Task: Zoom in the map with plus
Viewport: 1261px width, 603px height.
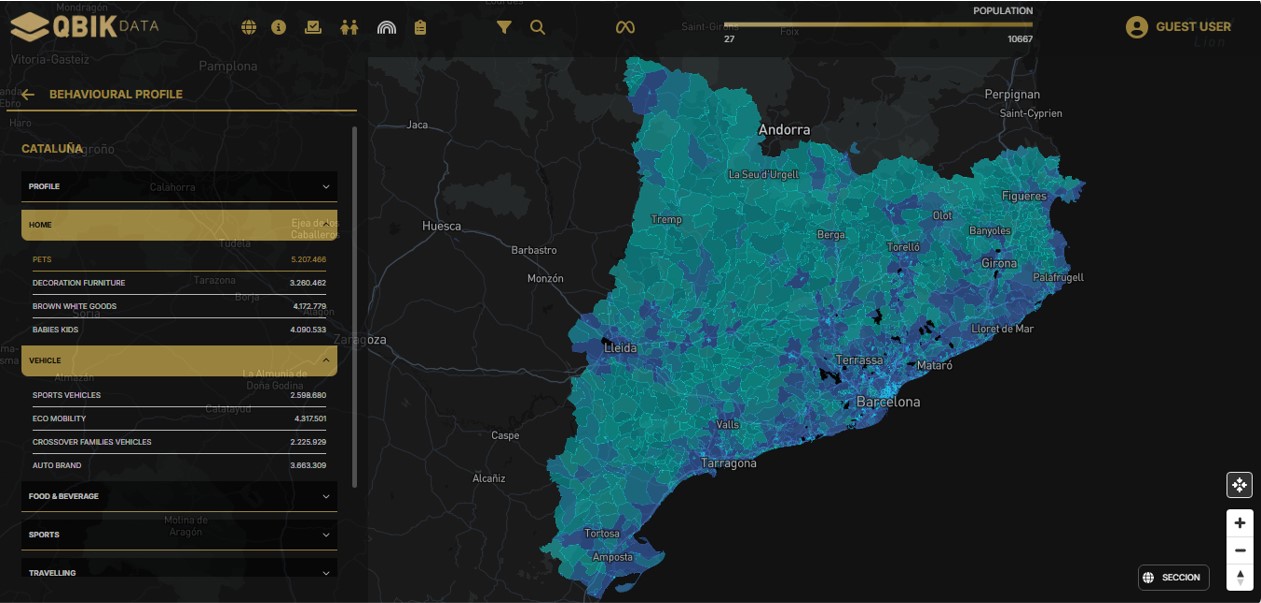Action: click(1239, 523)
